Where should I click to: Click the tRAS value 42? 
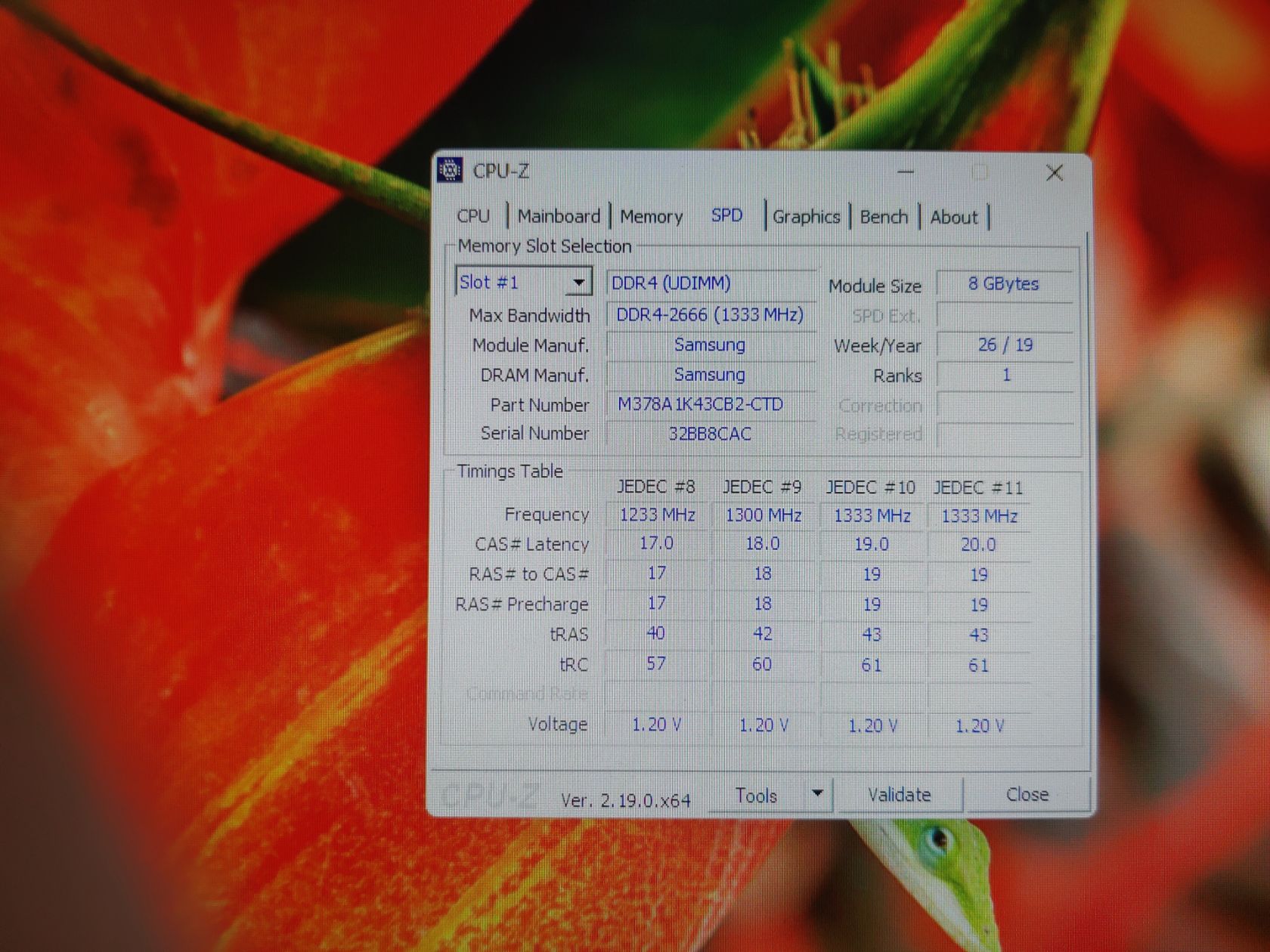(x=763, y=634)
